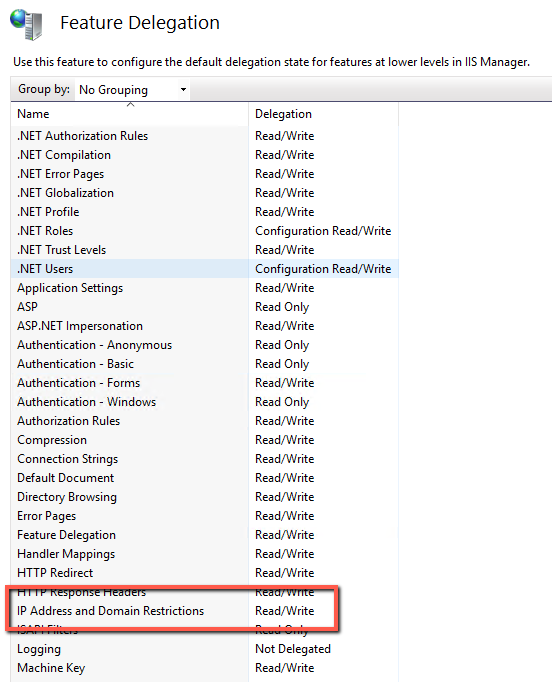Click Read Only delegation value for ASP
Screen dimensions: 552x682
282,307
